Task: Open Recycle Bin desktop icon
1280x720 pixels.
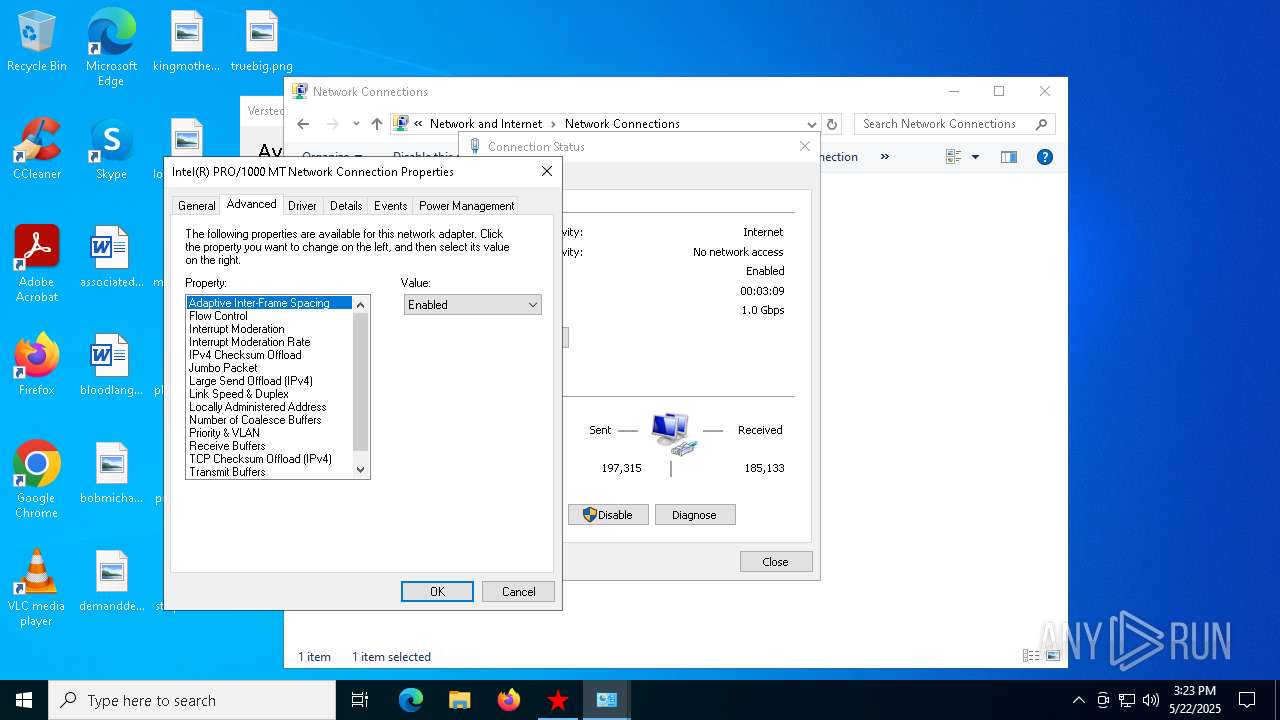Action: (x=37, y=42)
